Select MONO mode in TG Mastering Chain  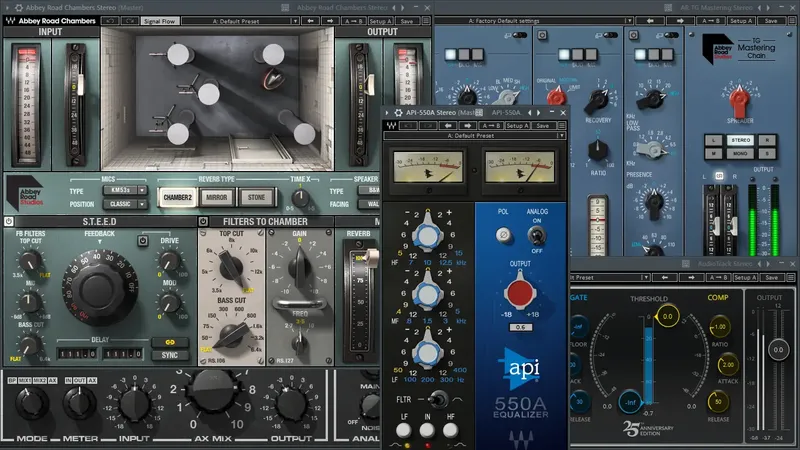(x=740, y=153)
